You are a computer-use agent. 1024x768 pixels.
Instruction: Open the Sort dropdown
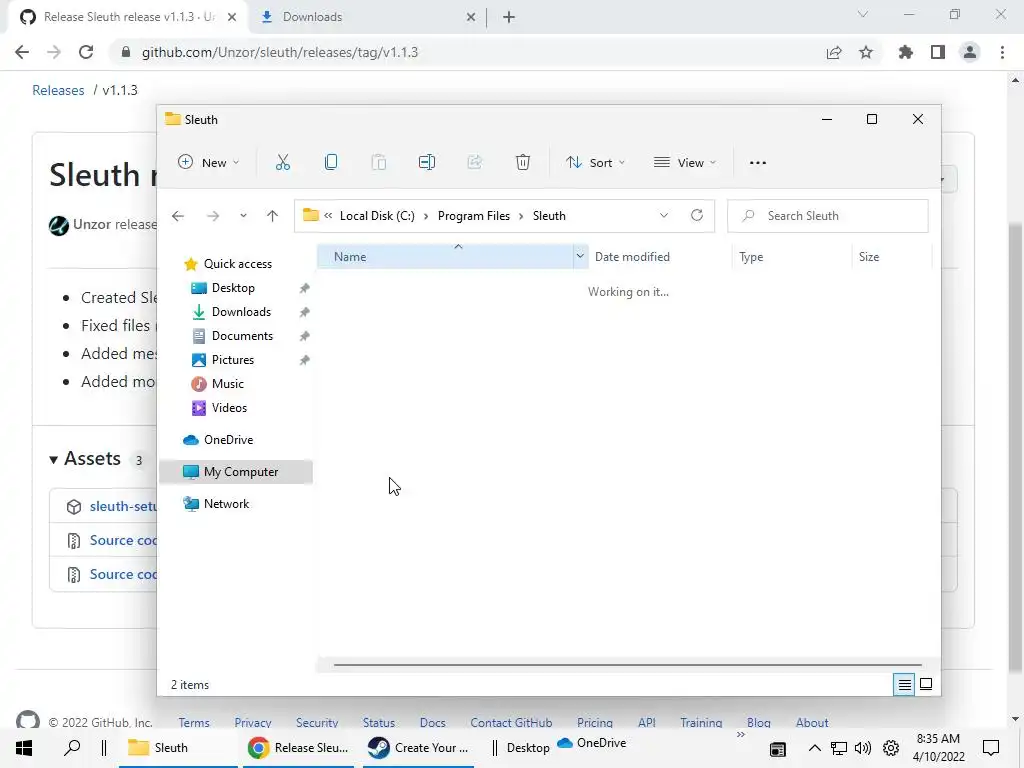596,163
